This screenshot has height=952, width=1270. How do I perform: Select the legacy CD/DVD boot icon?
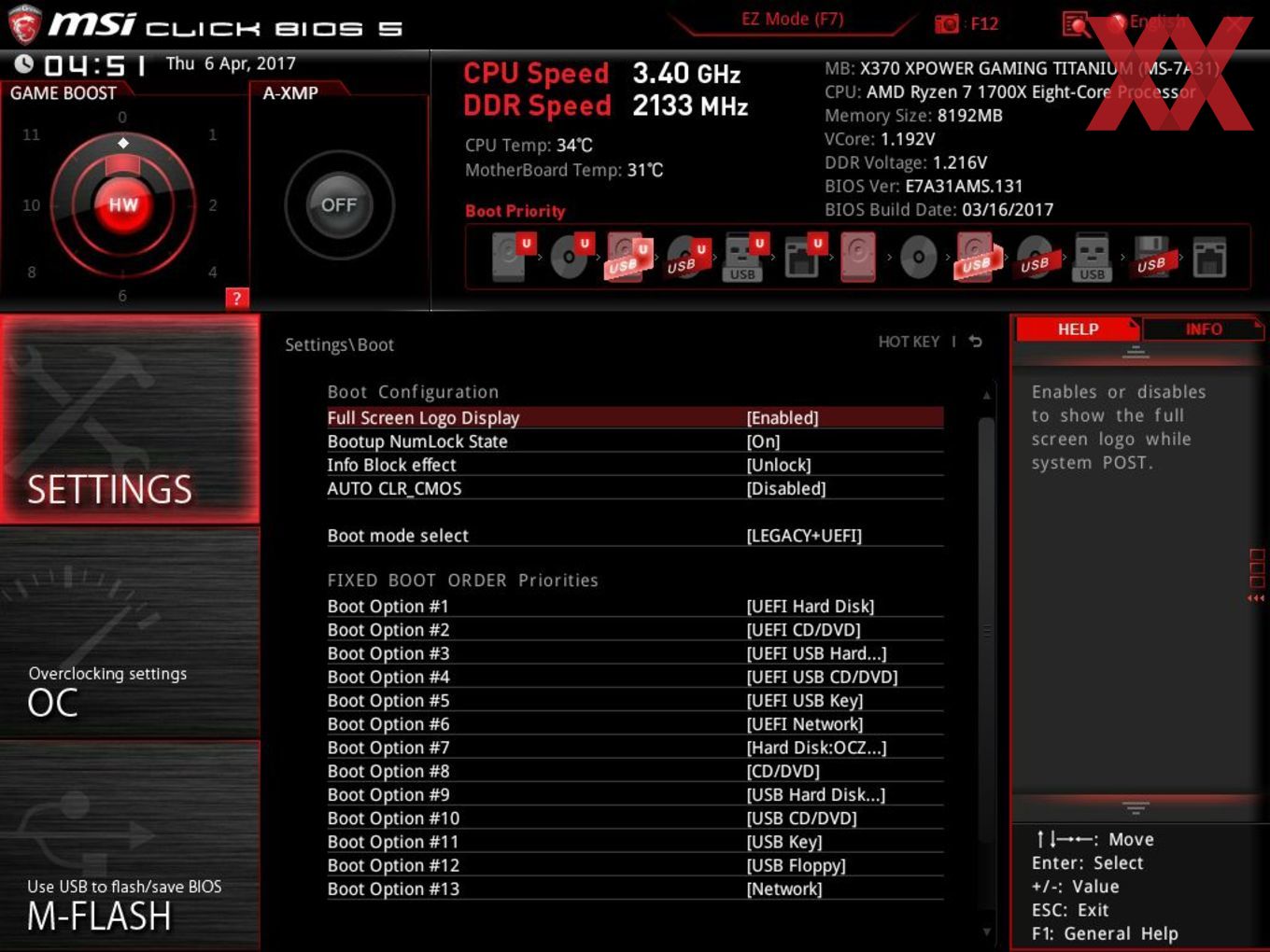pyautogui.click(x=919, y=257)
